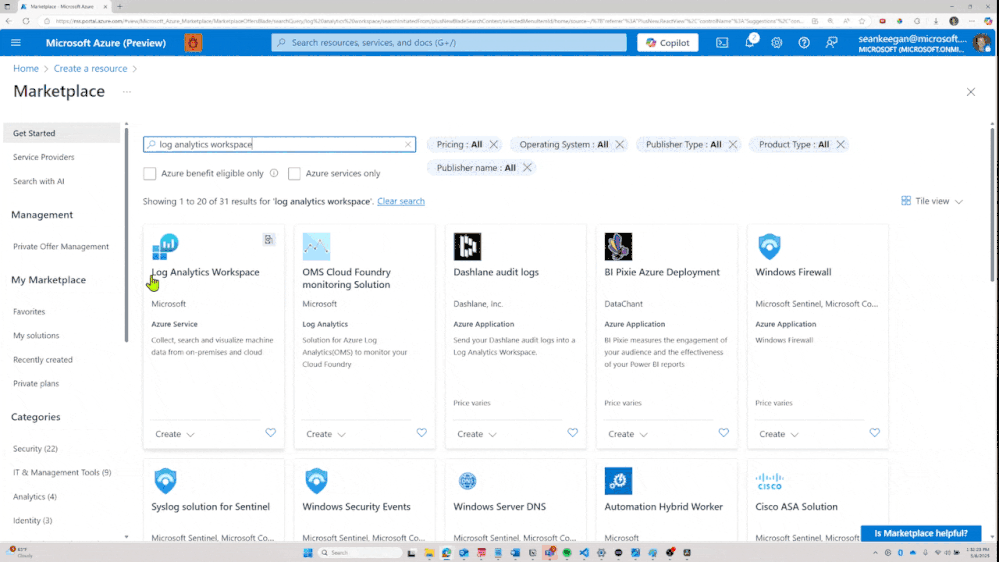This screenshot has height=562, width=999.
Task: Open the Windows Server DNS icon
Action: [x=468, y=481]
